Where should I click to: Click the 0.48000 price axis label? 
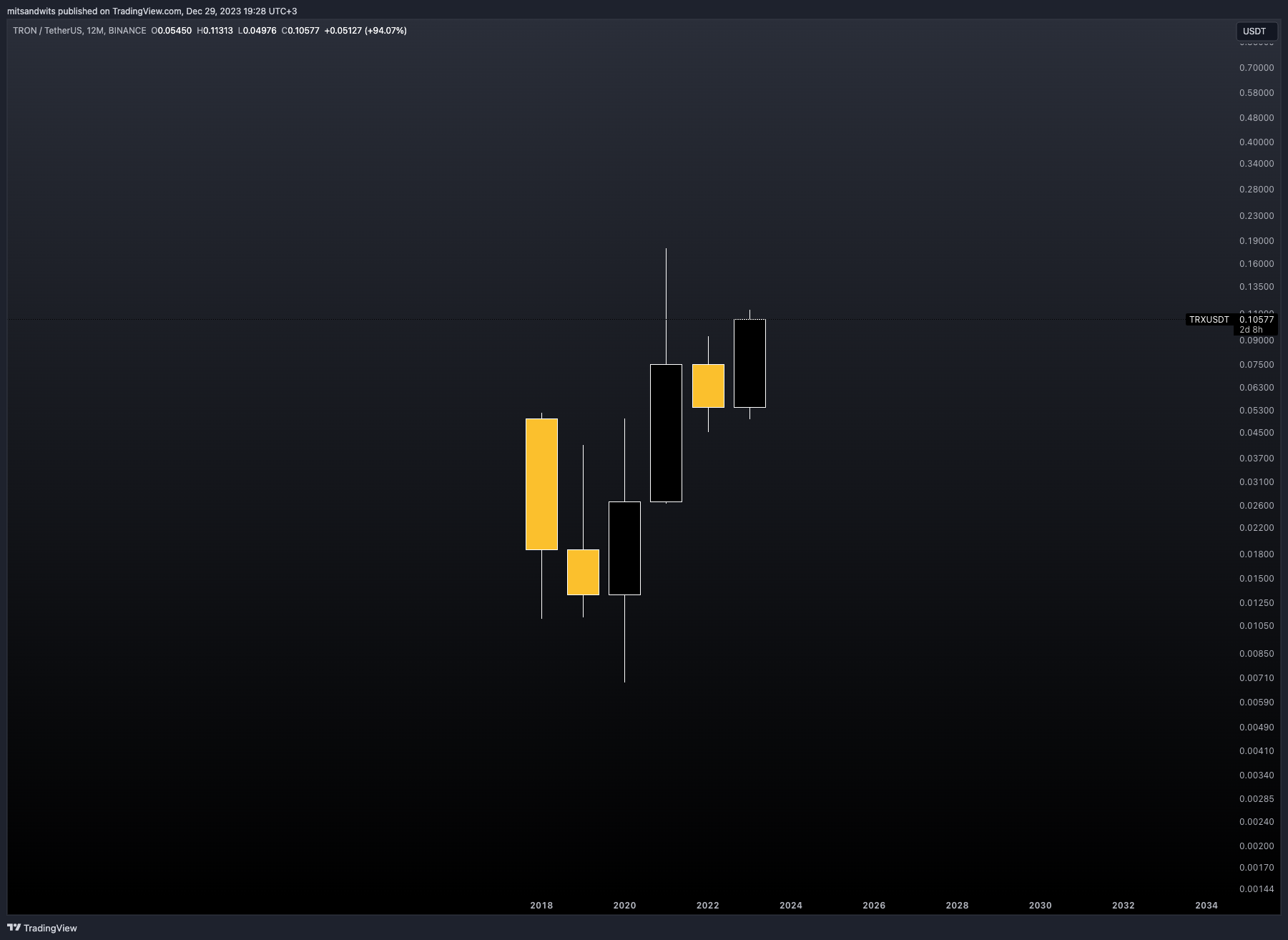pos(1257,118)
